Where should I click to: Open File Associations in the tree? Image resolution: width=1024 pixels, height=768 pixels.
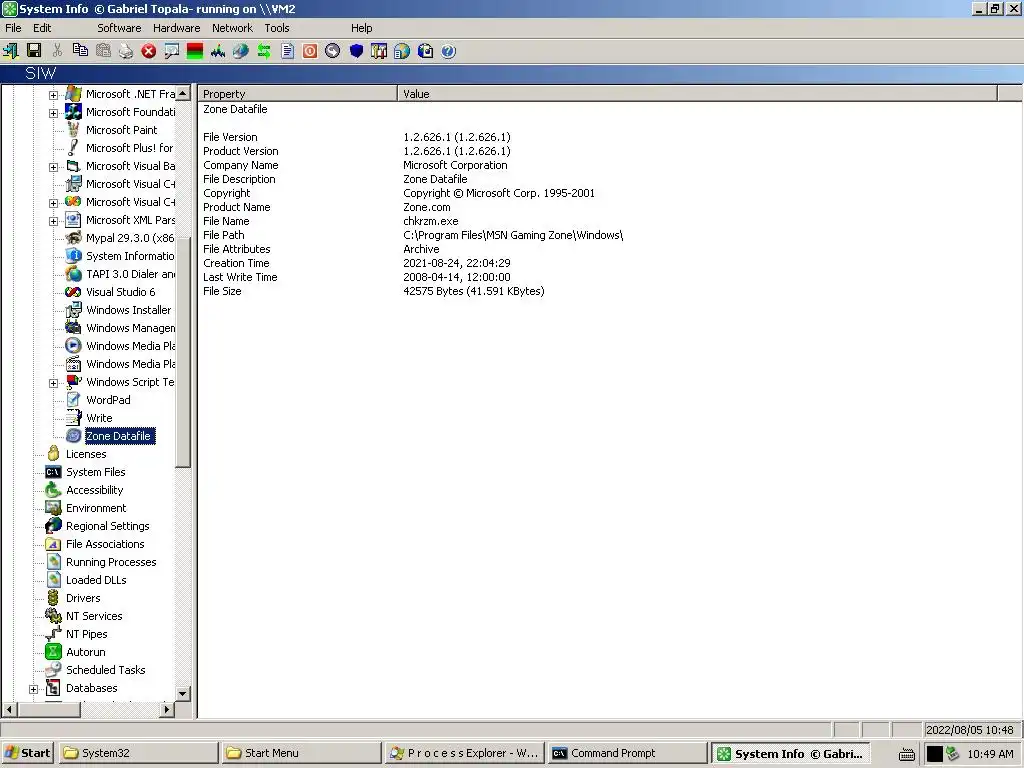(104, 543)
